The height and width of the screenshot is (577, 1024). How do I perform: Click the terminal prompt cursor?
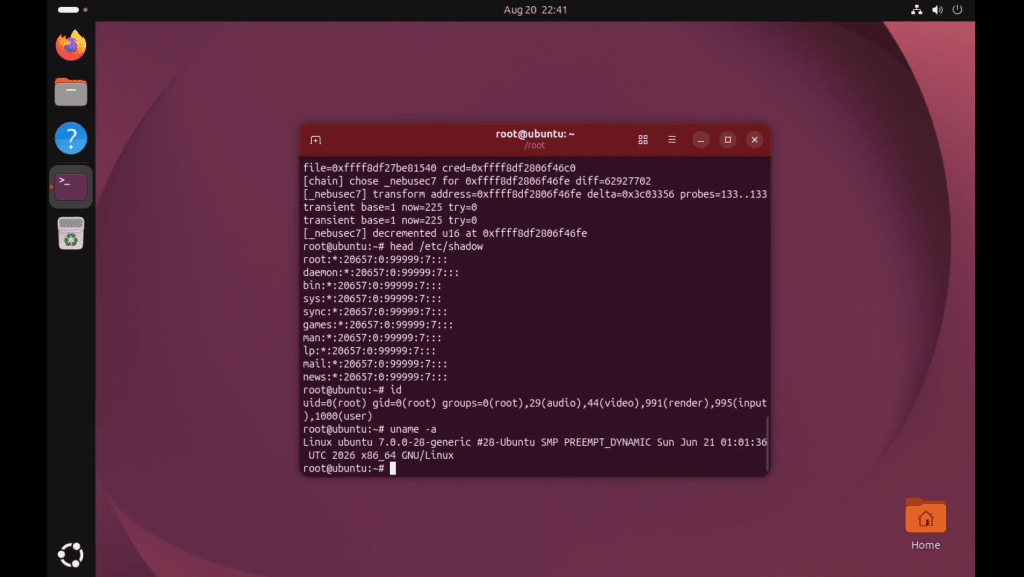[392, 468]
